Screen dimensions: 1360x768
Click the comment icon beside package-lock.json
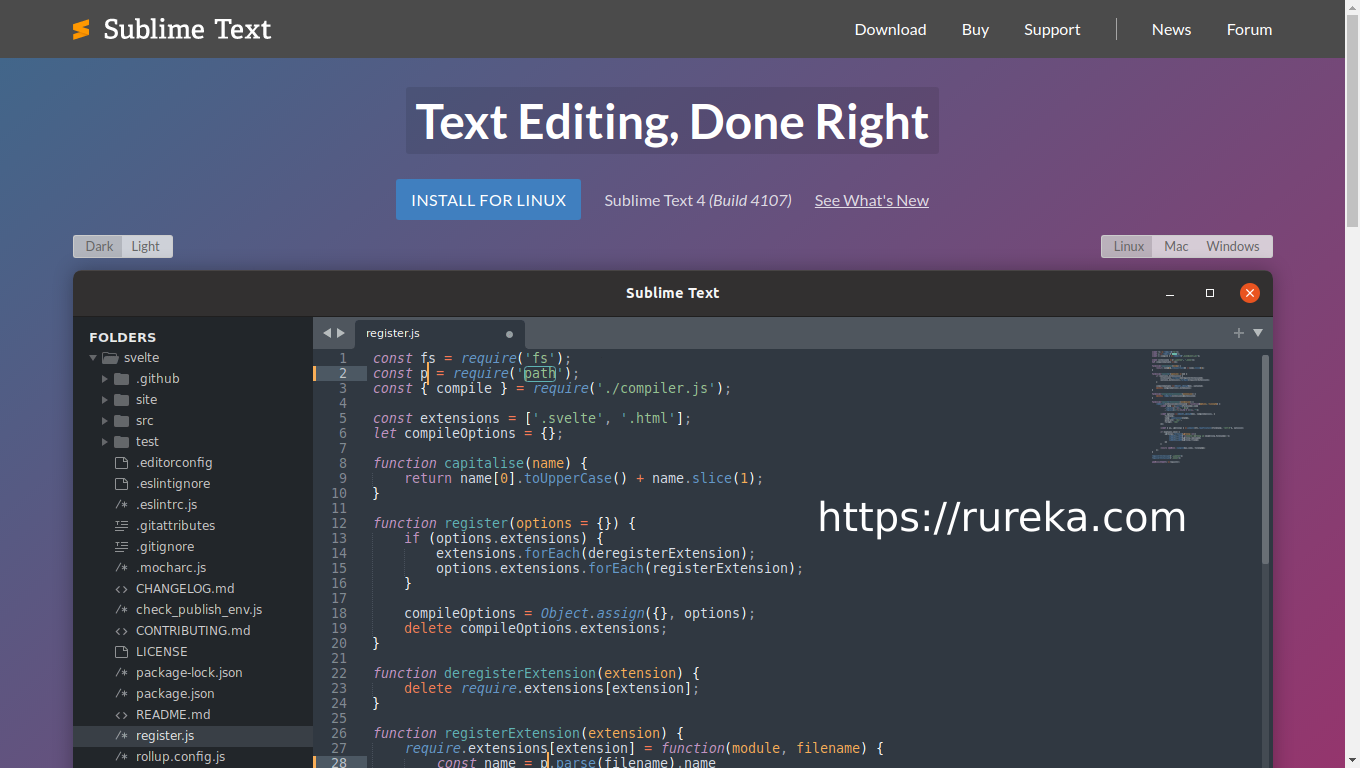tap(121, 673)
